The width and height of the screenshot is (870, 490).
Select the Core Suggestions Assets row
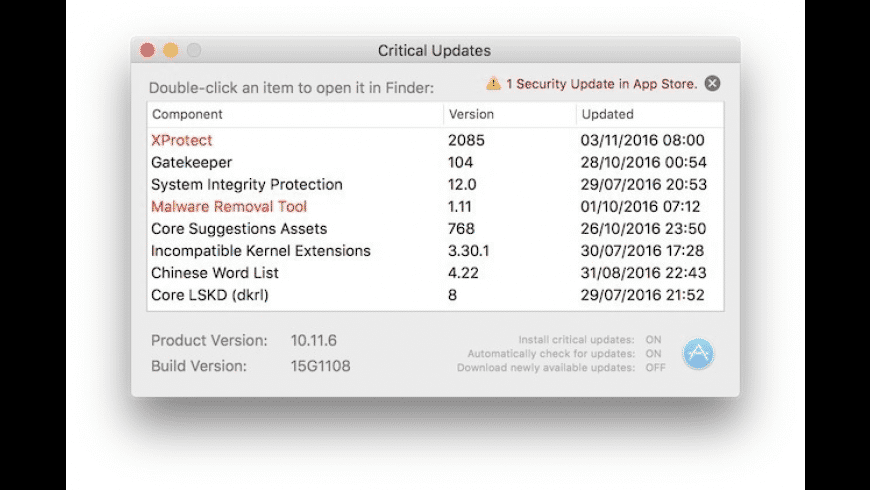239,229
